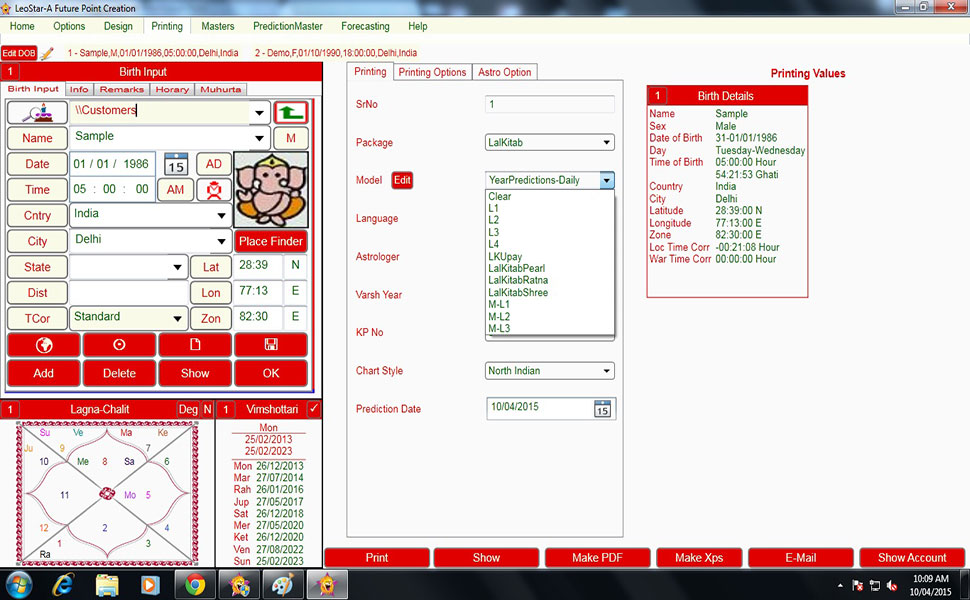
Task: Click the Lat value field 28:39
Action: [x=257, y=266]
